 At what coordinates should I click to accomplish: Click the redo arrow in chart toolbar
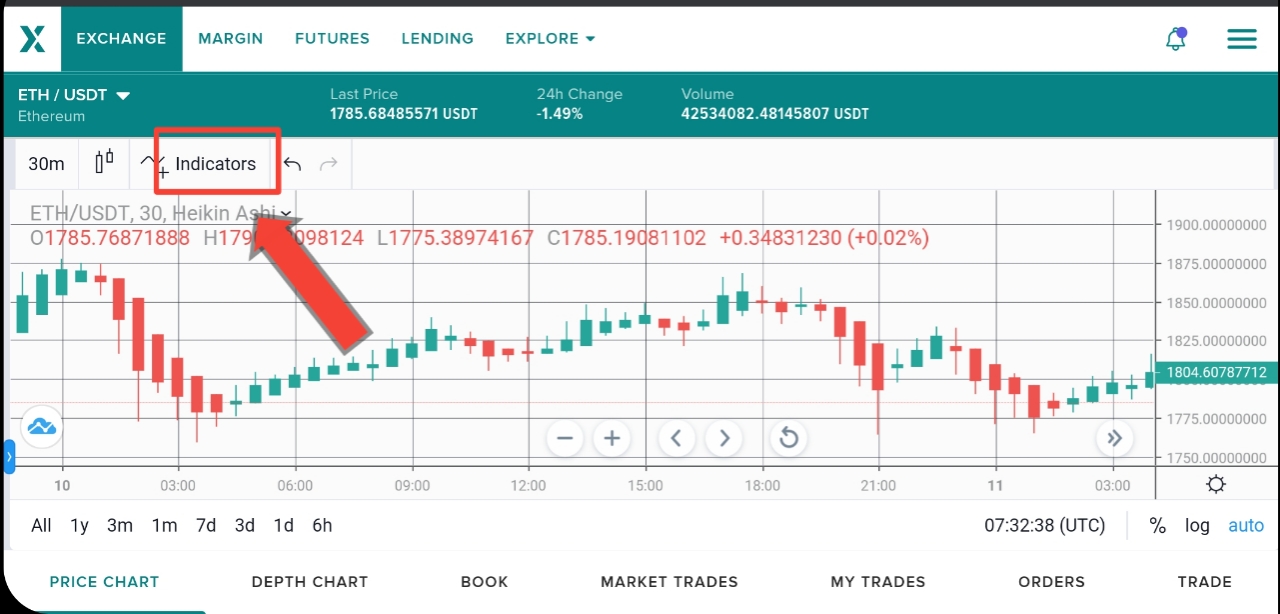328,164
